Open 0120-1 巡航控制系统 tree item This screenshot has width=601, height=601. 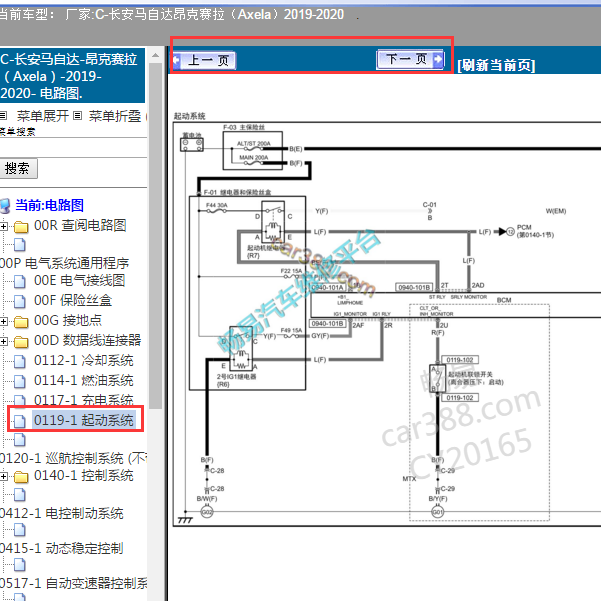73,458
